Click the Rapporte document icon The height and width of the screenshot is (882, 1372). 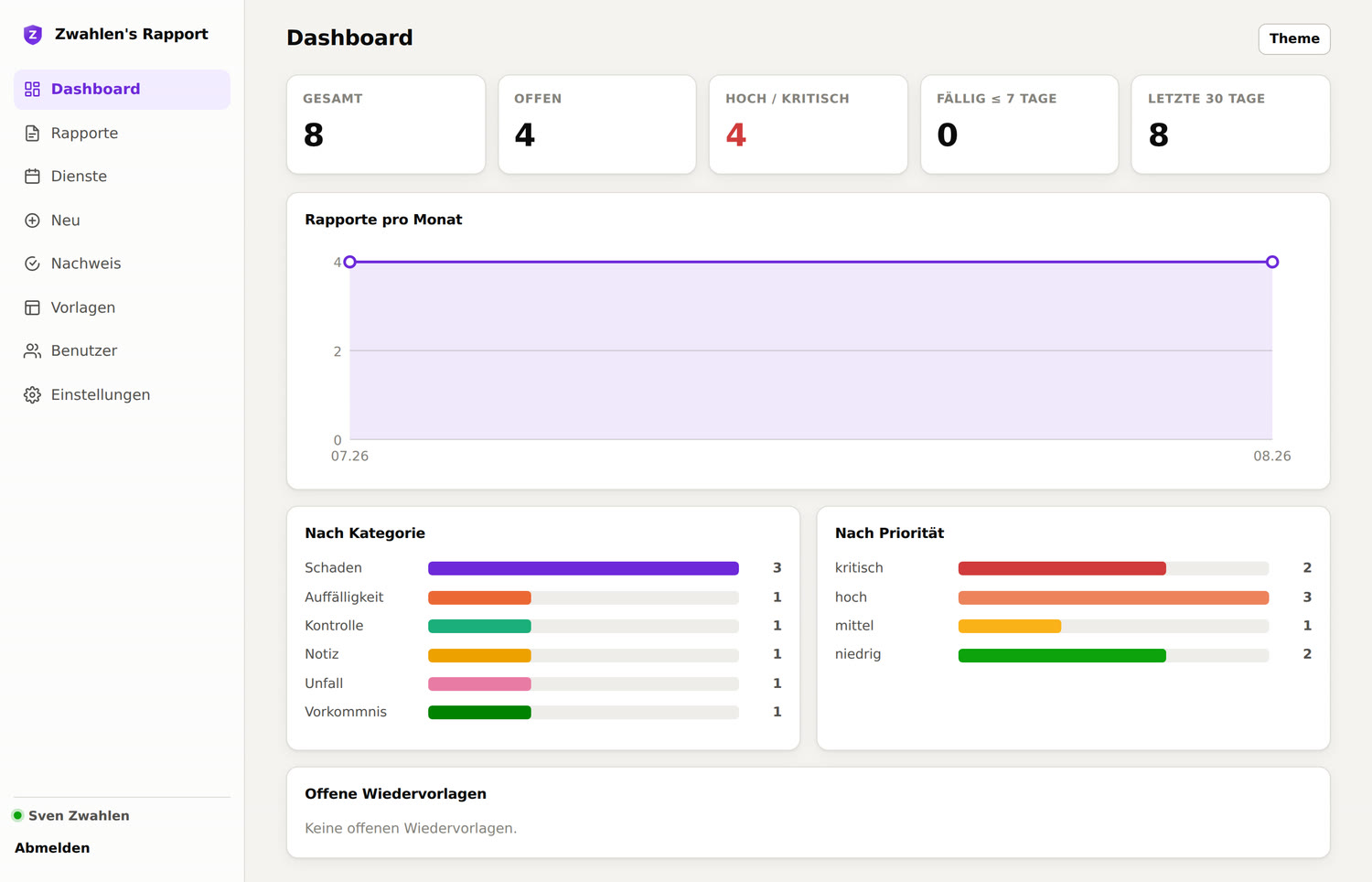pyautogui.click(x=32, y=134)
